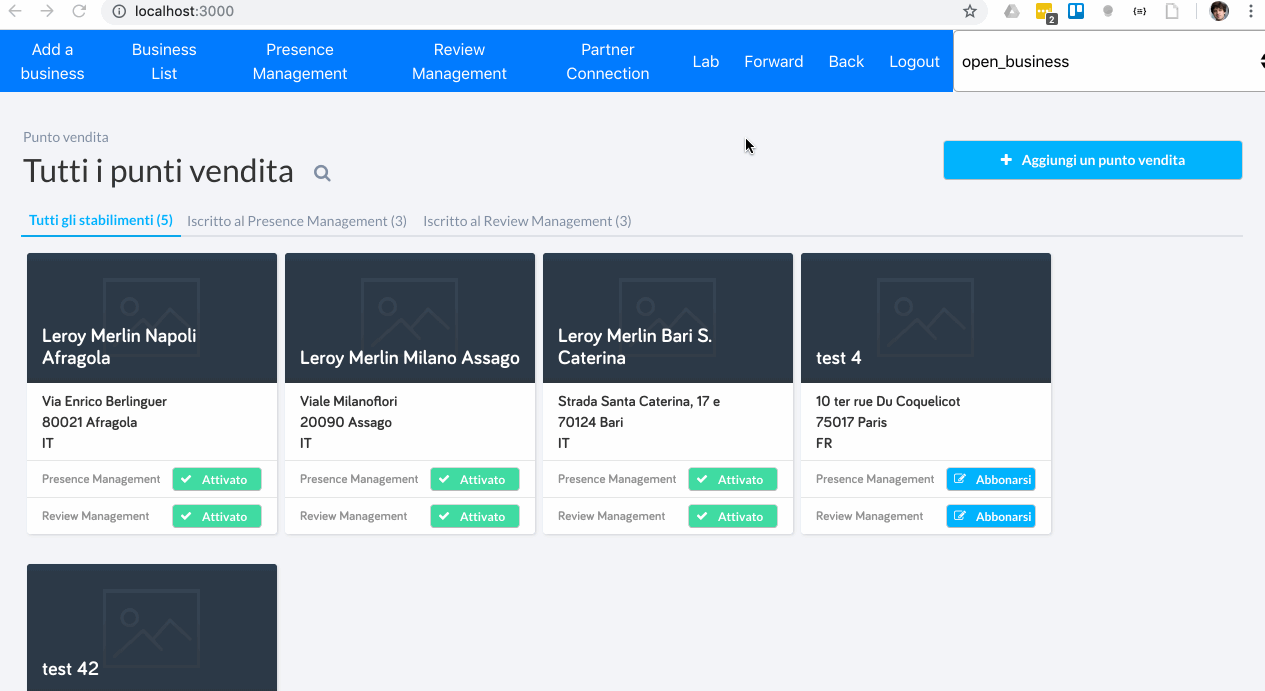Go back with the browser back arrow
The image size is (1265, 691).
click(x=15, y=12)
